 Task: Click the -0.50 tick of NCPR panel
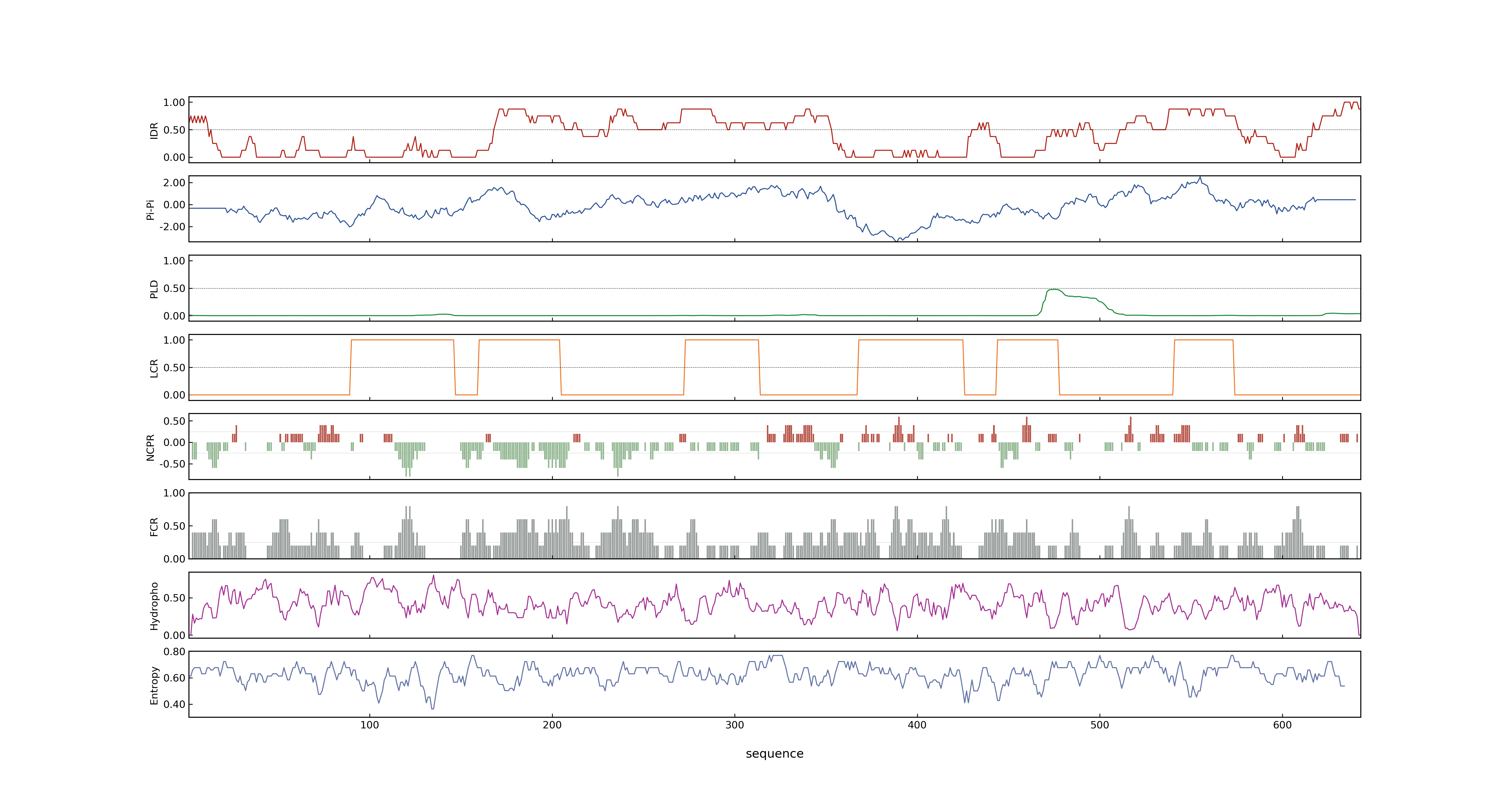coord(172,464)
